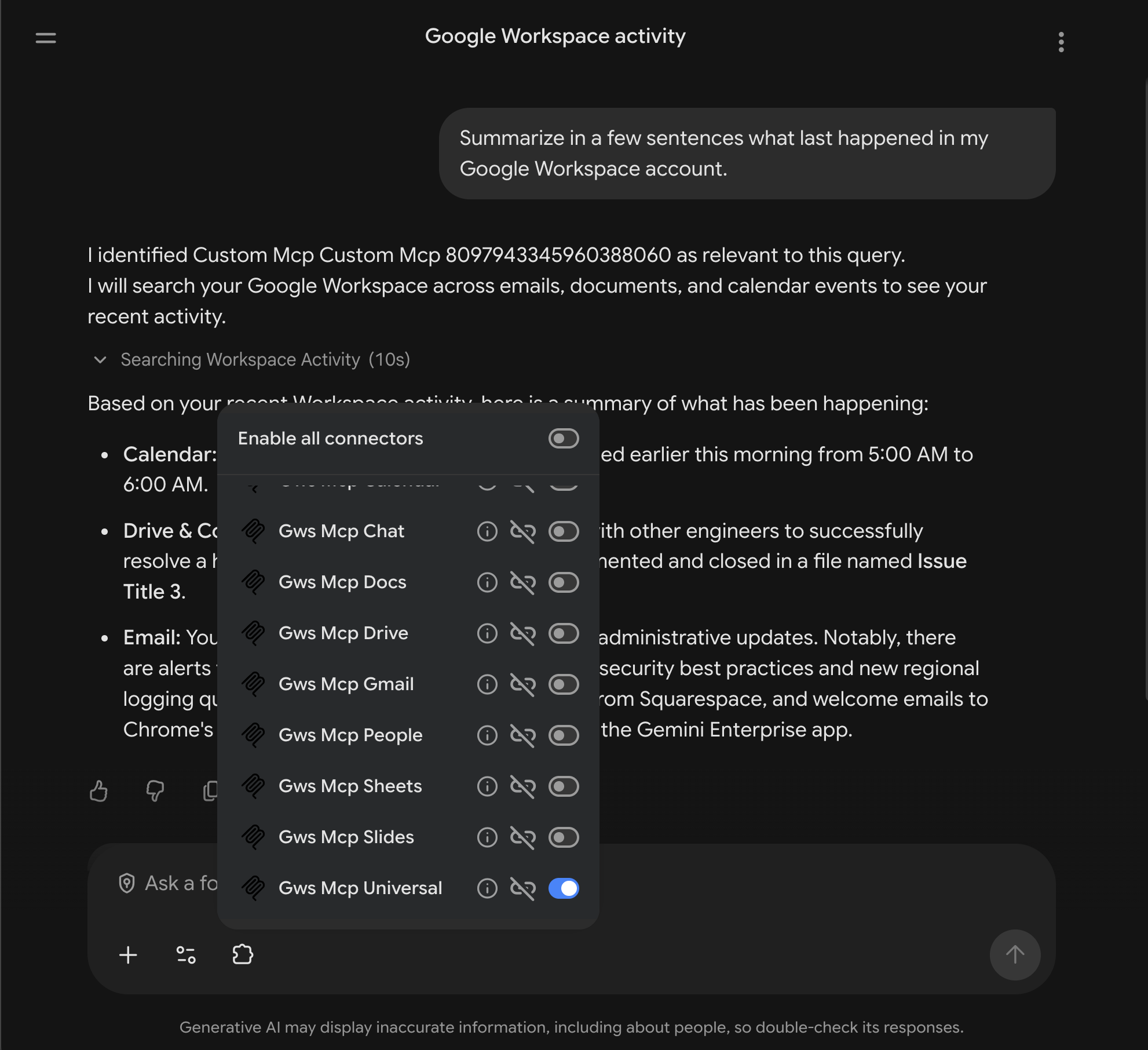Give the response a thumbs up
Viewport: 1148px width, 1050px height.
coord(98,791)
